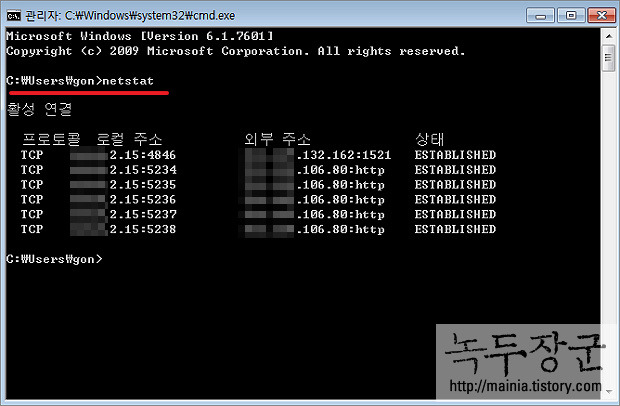The height and width of the screenshot is (406, 620).
Task: Click the '외부 주소' column header
Action: click(x=277, y=139)
